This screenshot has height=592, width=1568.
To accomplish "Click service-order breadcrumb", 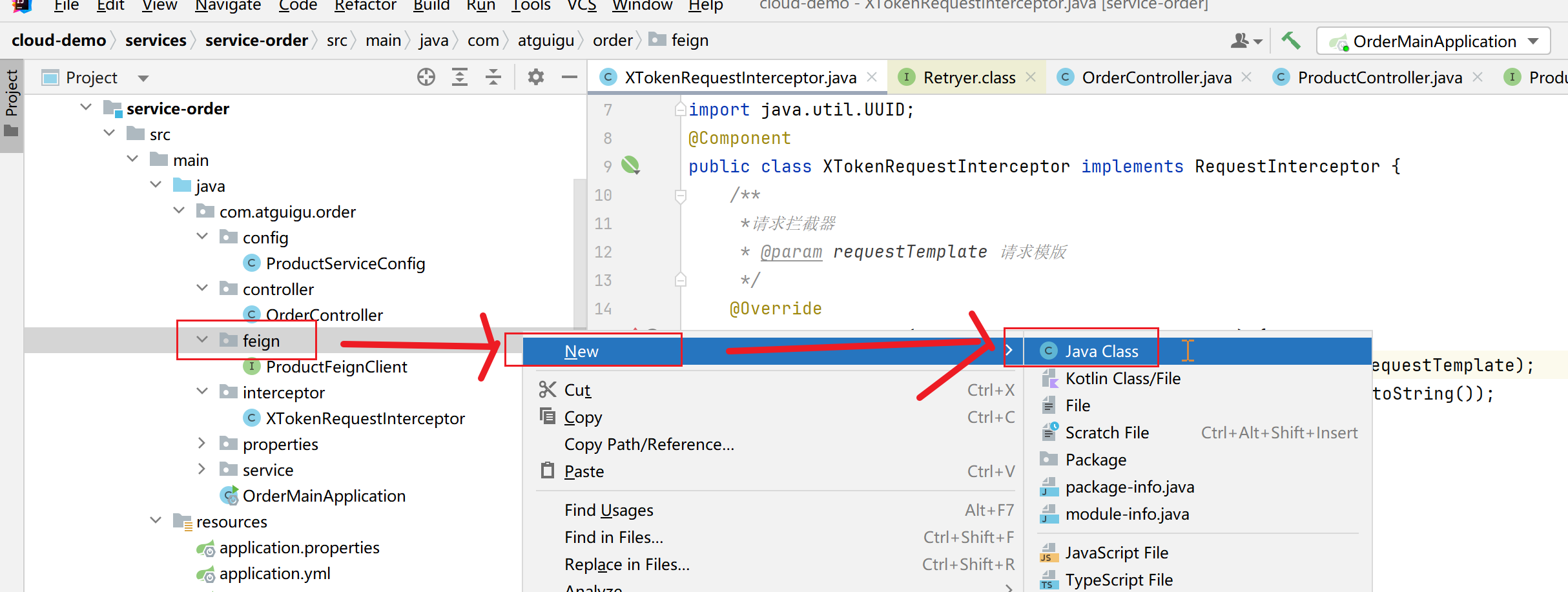I will tap(256, 40).
